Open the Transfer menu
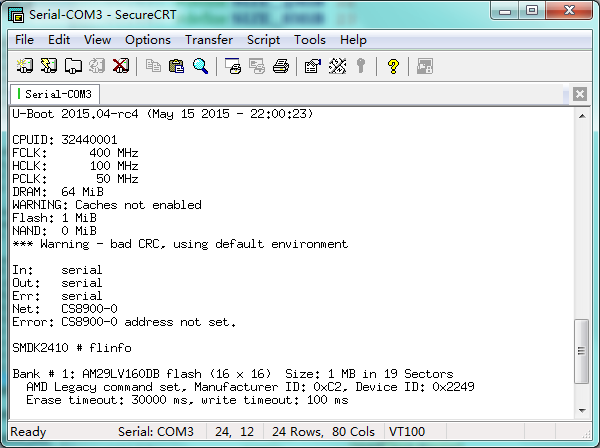 [x=209, y=40]
